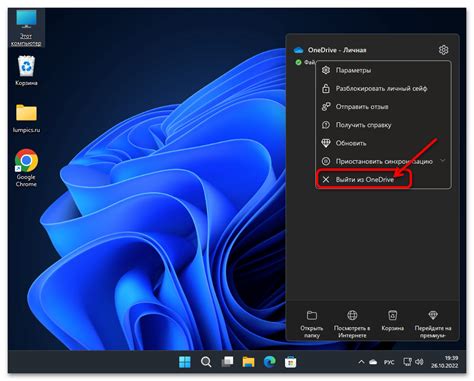Viewport: 474px width, 381px height.
Task: Click the OneDrive cloud logo in header
Action: [298, 50]
